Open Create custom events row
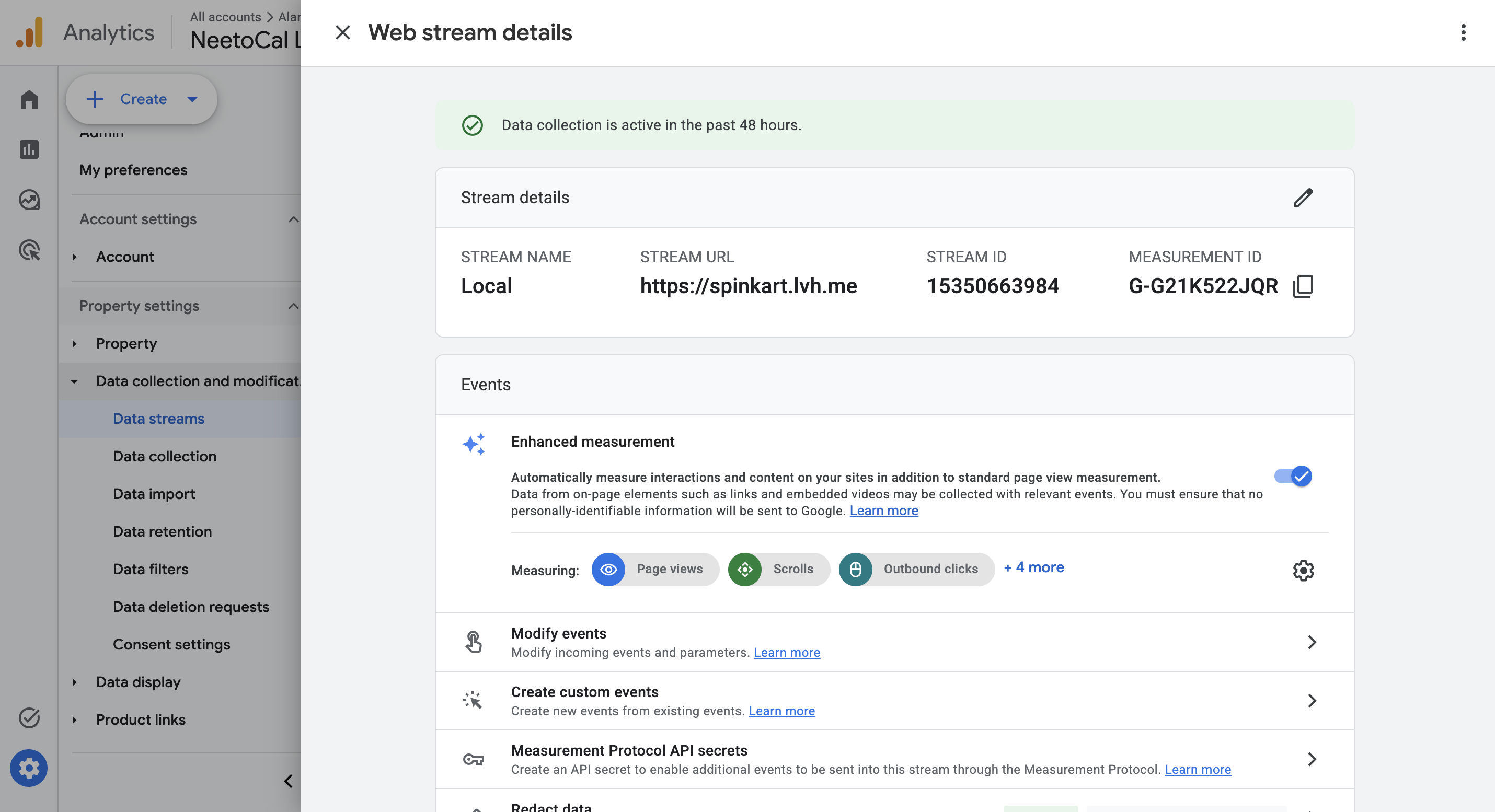Image resolution: width=1495 pixels, height=812 pixels. point(894,701)
